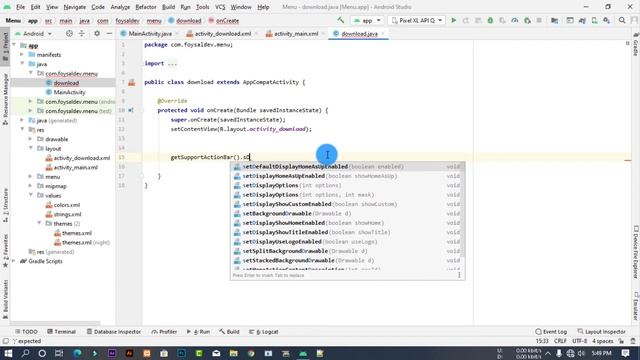Click the Make Project hammer icon
Image resolution: width=640 pixels, height=360 pixels.
[x=341, y=20]
